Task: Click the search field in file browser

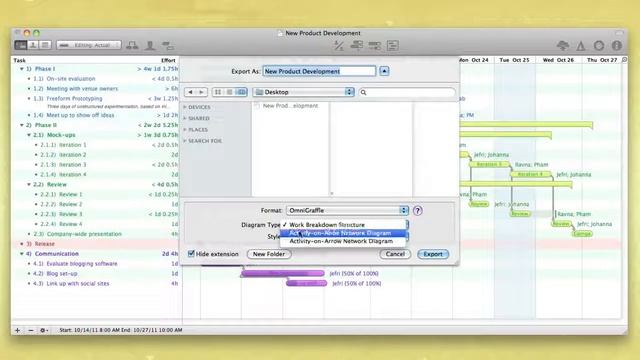Action: pyautogui.click(x=407, y=92)
